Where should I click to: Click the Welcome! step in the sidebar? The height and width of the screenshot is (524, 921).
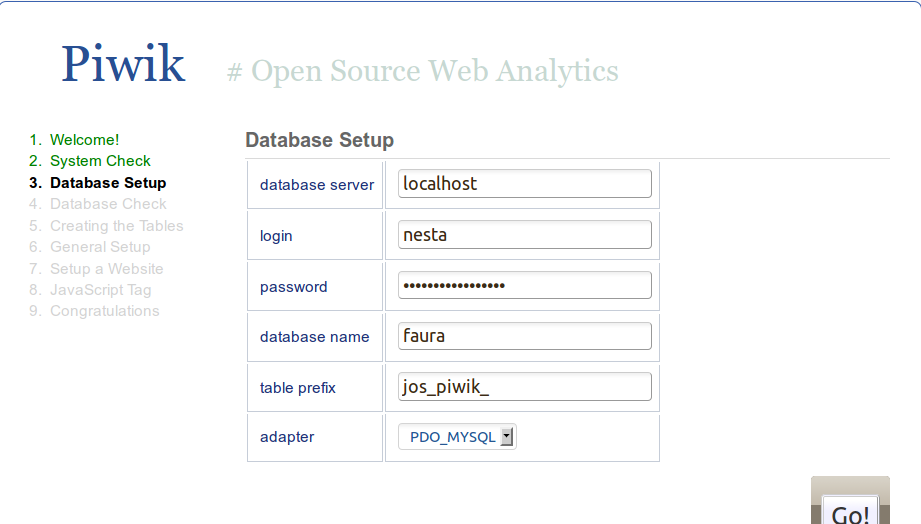point(85,140)
